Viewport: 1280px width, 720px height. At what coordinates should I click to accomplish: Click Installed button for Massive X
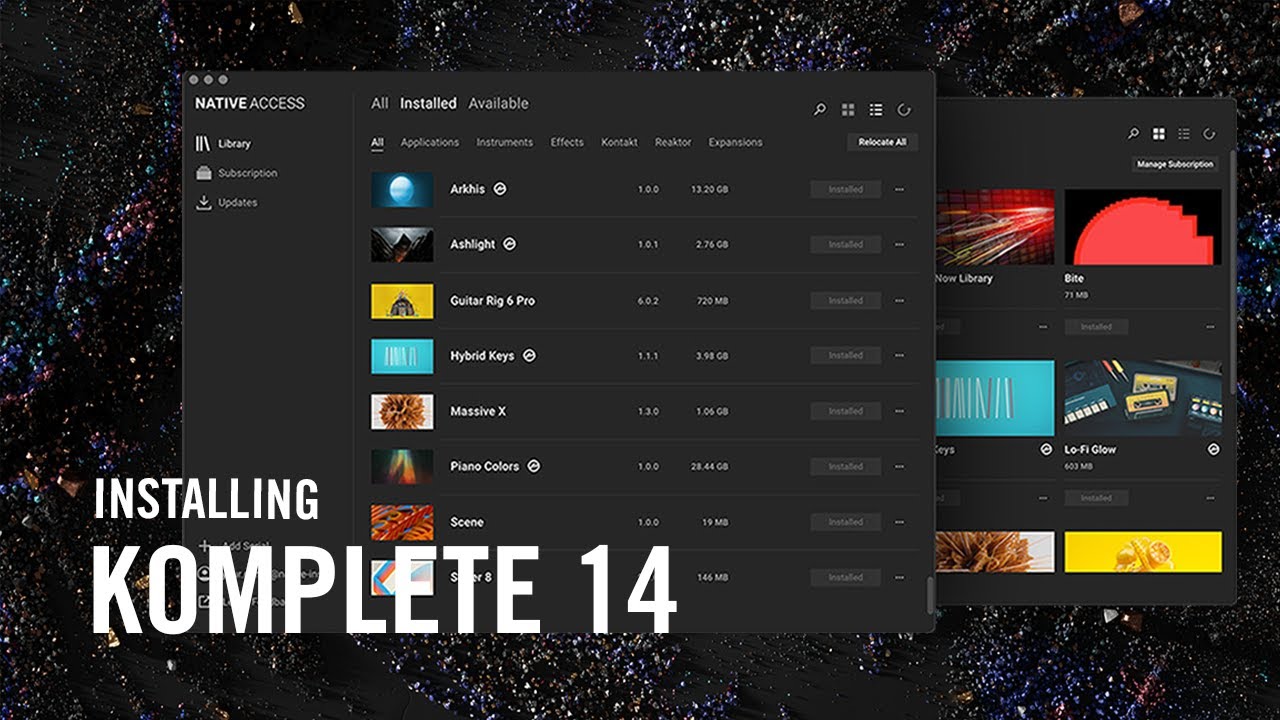(x=845, y=411)
